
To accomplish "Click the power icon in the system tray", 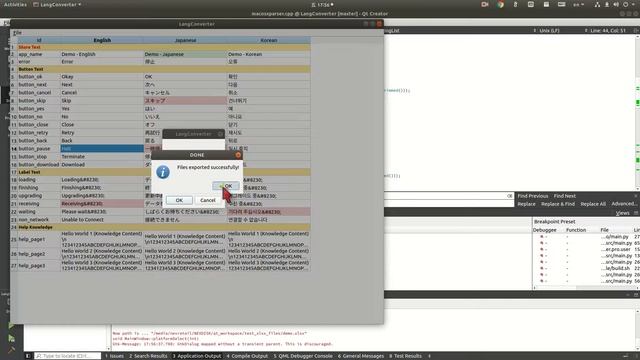I will click(x=625, y=4).
